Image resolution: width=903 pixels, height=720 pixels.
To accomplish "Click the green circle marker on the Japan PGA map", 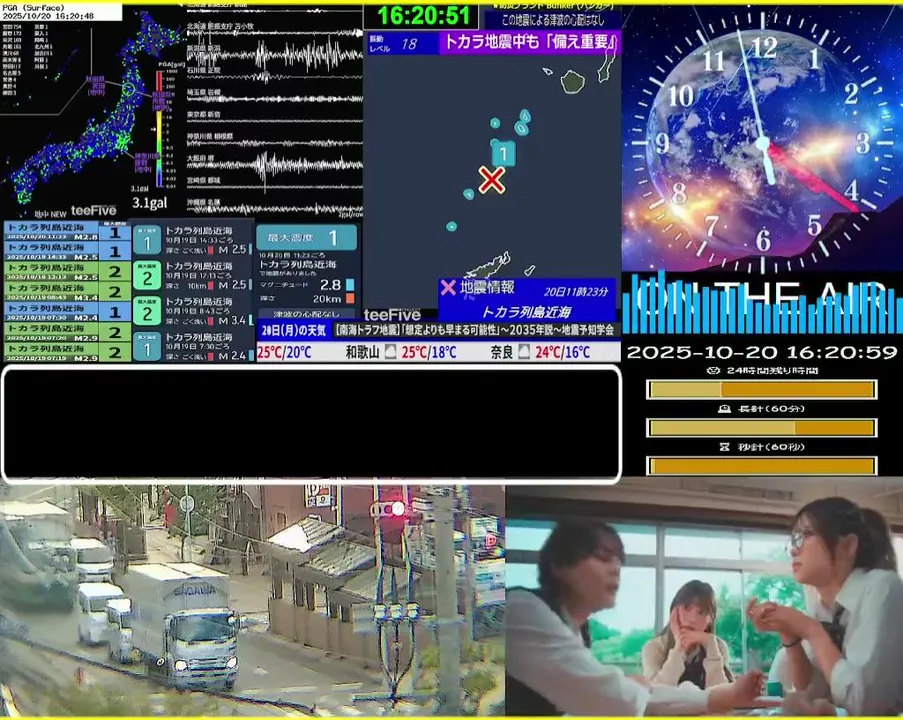I will 129,89.
